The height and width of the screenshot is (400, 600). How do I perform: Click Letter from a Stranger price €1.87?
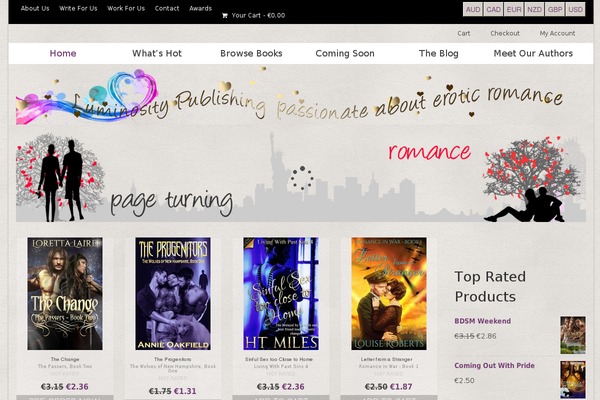pos(401,387)
